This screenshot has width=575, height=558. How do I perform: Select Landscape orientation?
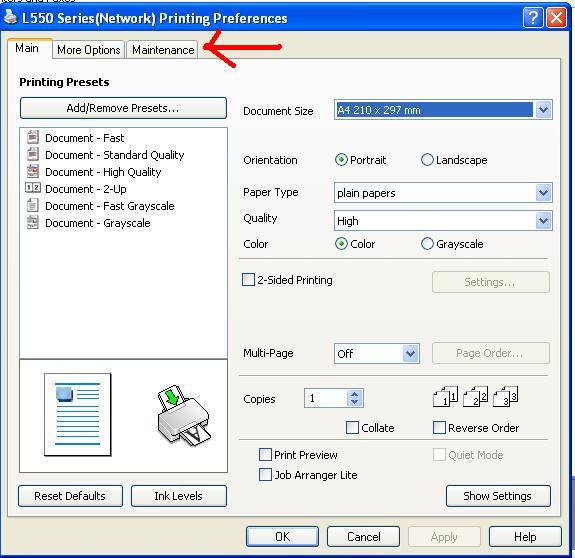click(x=427, y=160)
